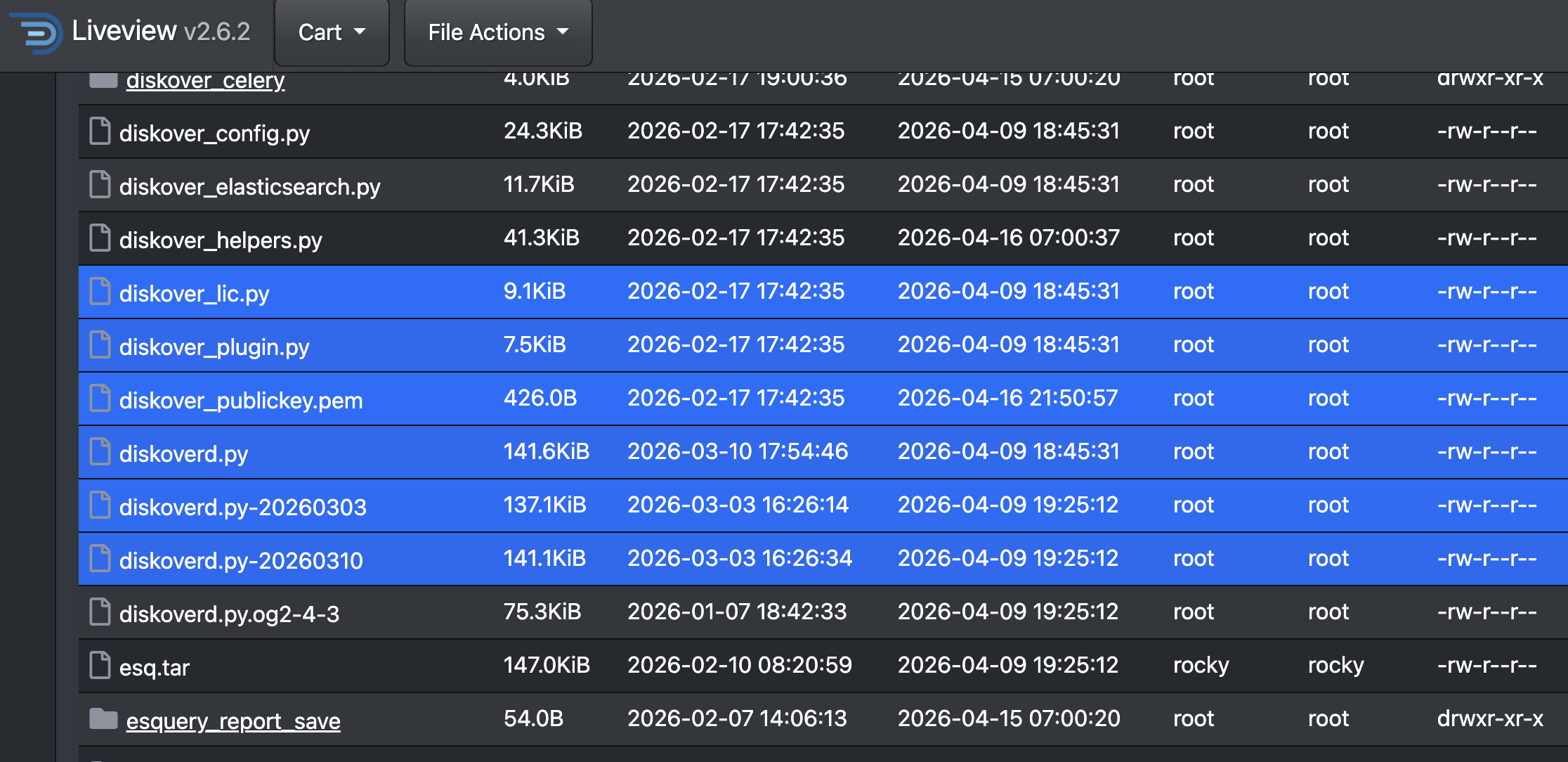Select the diskoverd.py file name
The height and width of the screenshot is (762, 1568).
click(184, 453)
